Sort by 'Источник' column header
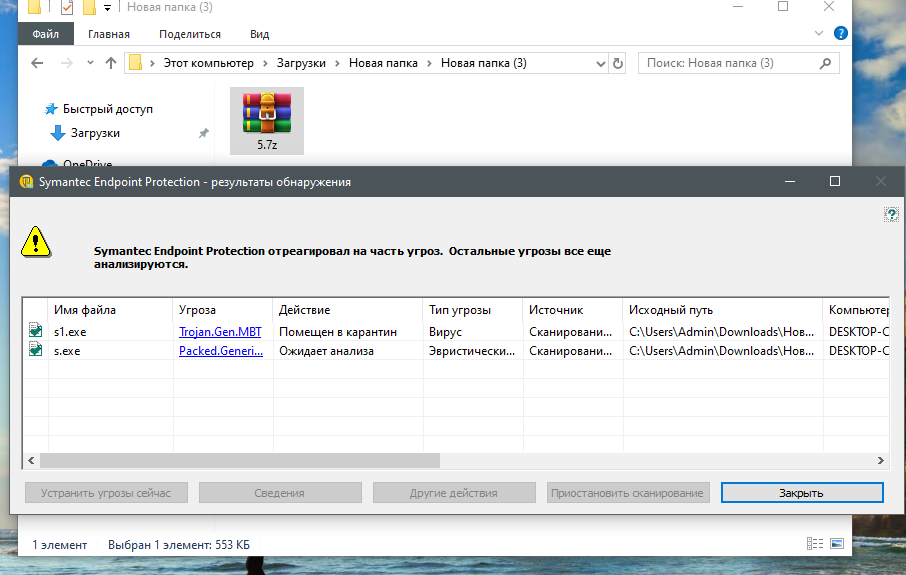The image size is (906, 575). click(x=573, y=310)
